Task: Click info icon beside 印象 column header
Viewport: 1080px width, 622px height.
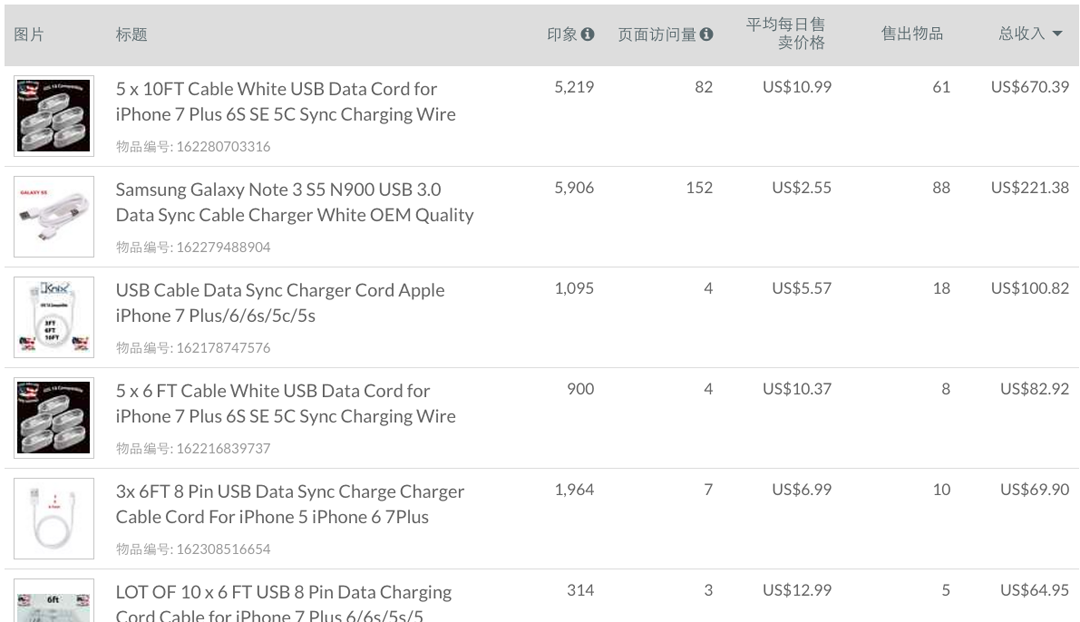Action: [x=588, y=34]
